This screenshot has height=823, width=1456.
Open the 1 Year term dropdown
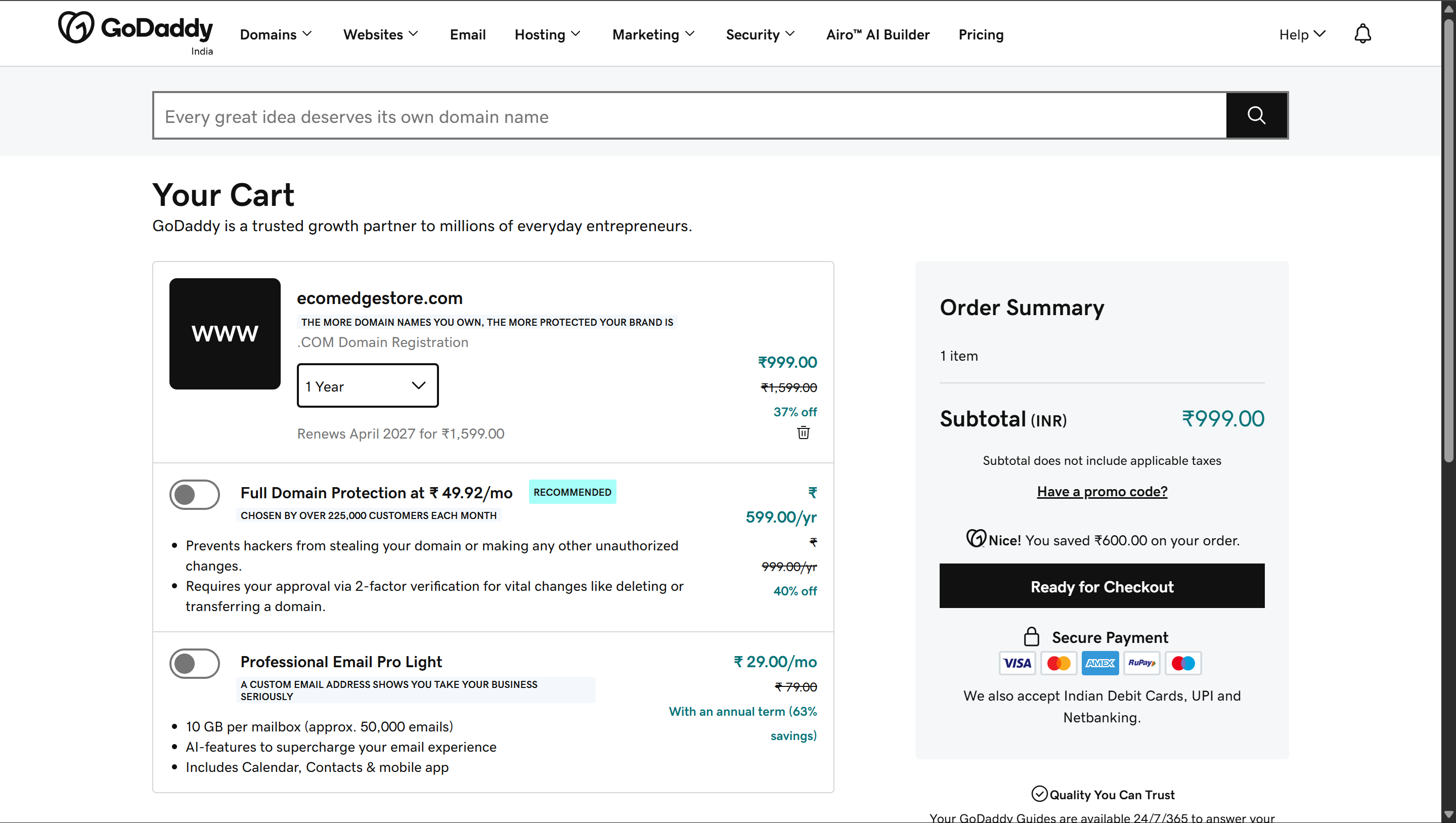point(367,385)
